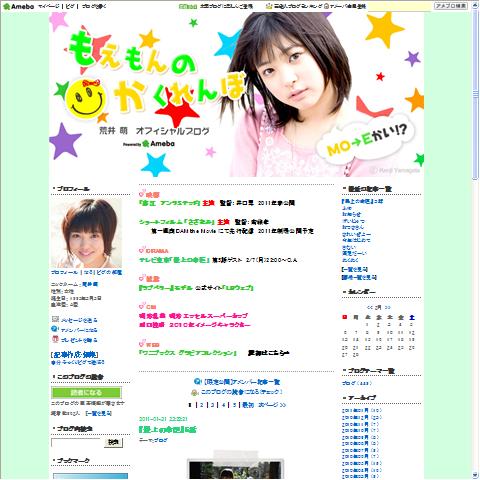Click the message envelope icon in the profile
This screenshot has height=480, width=480.
pyautogui.click(x=55, y=319)
